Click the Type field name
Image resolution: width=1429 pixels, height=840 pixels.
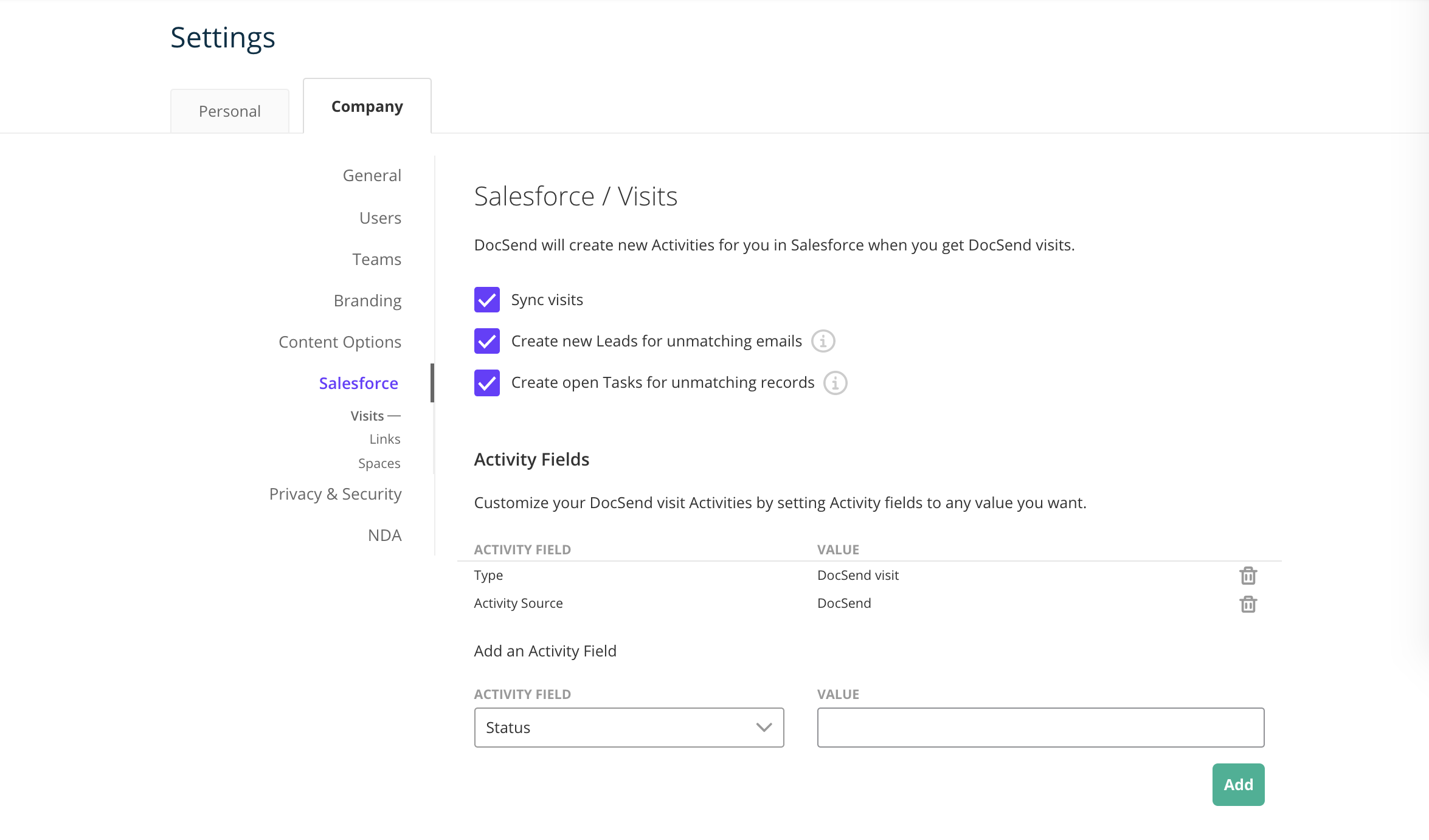(x=488, y=576)
